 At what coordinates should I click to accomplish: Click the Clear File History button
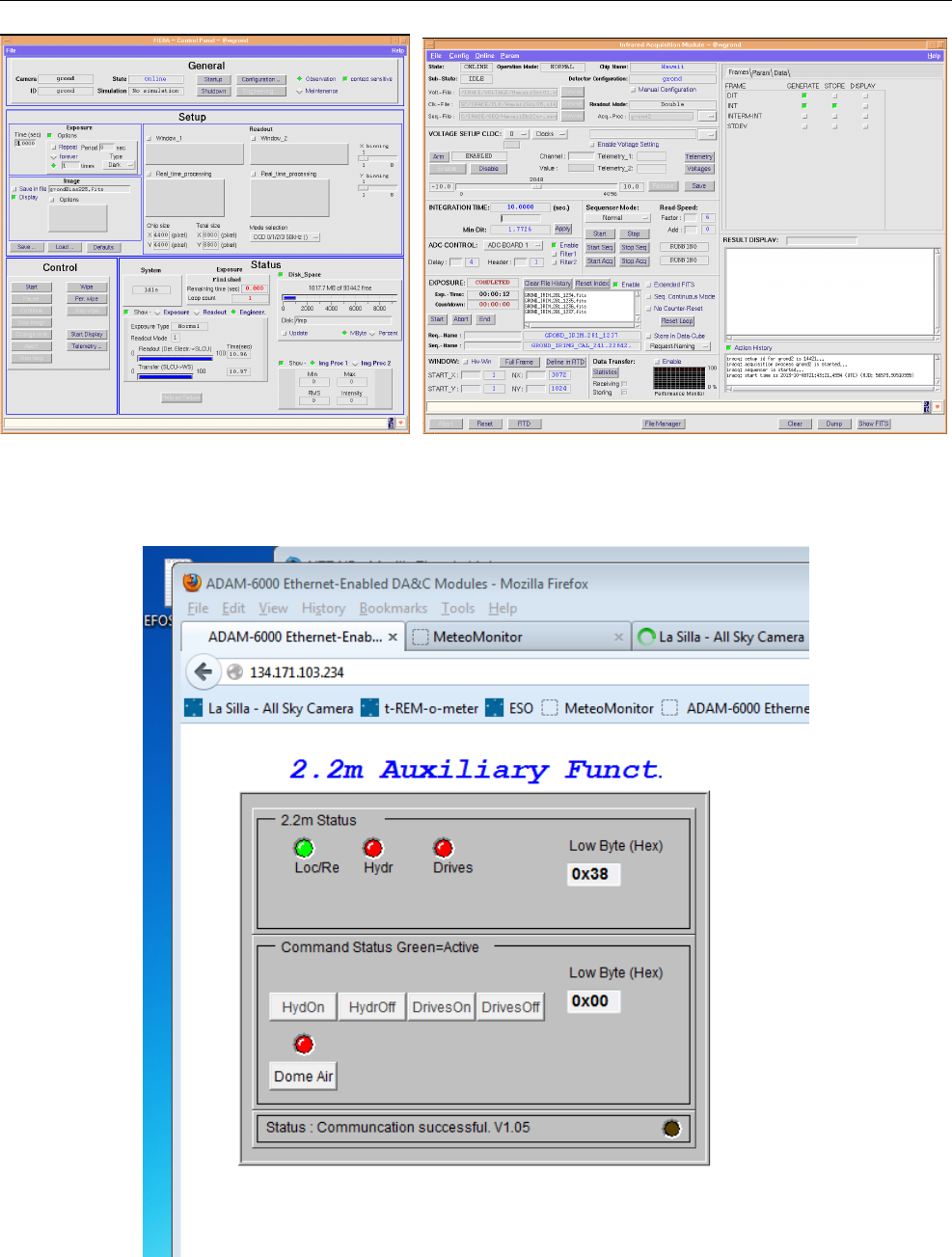tap(548, 284)
